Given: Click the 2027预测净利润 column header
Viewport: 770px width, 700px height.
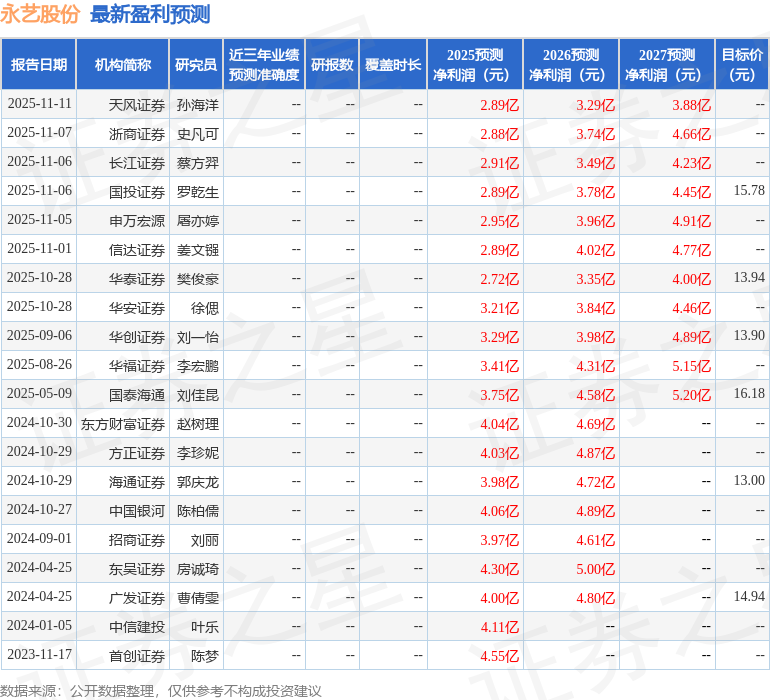Looking at the screenshot, I should tap(666, 65).
